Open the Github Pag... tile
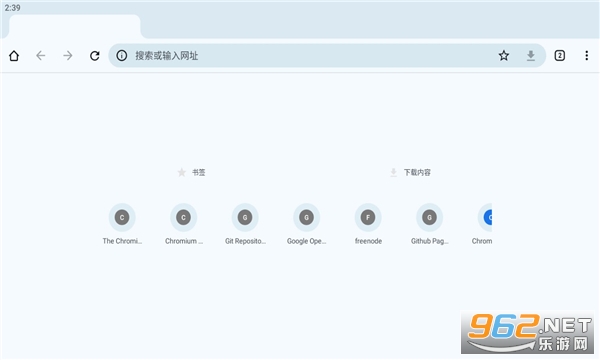Screen dimensions: 600x360 click(x=429, y=224)
